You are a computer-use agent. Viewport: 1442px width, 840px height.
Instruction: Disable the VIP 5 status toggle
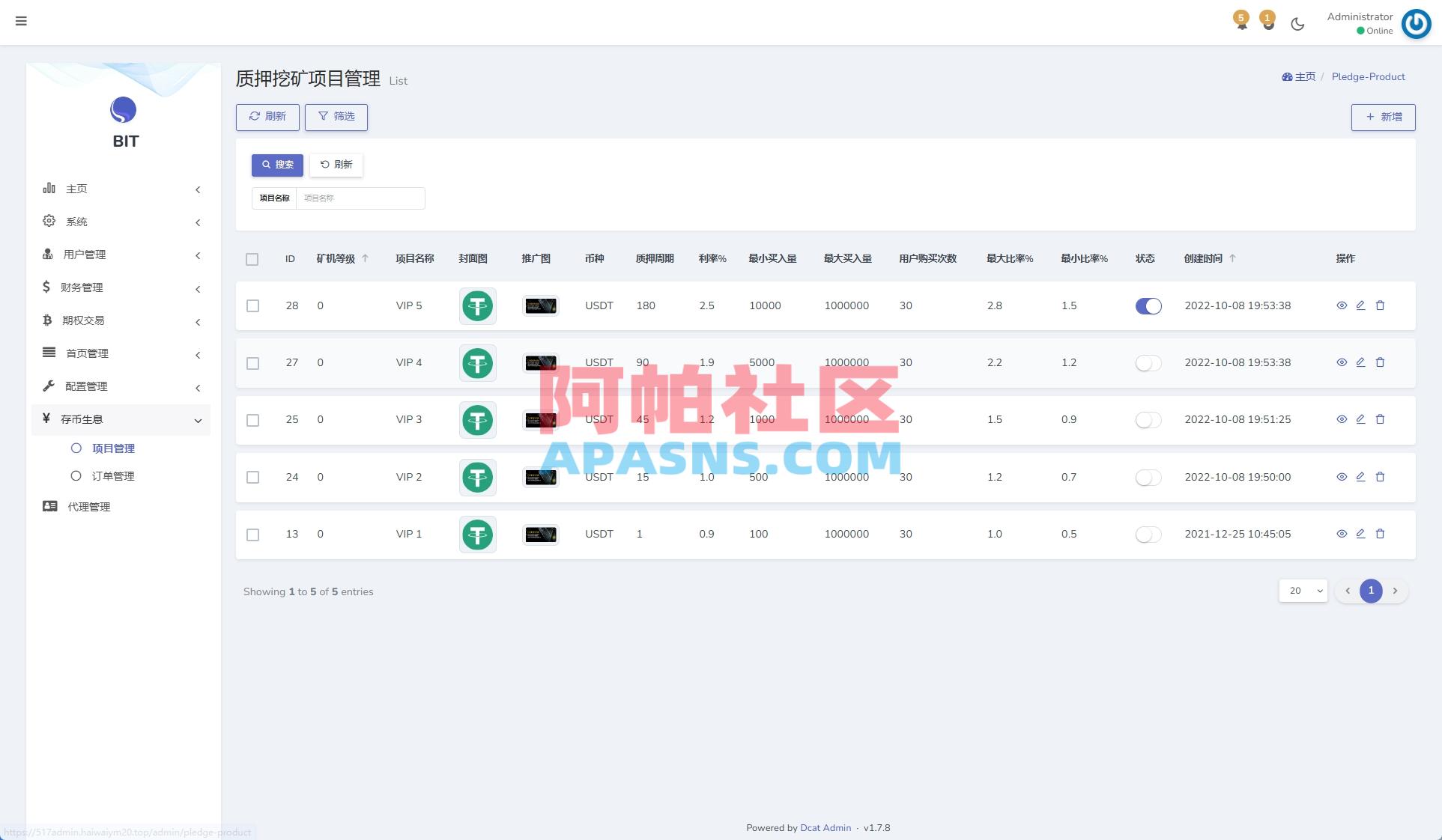pyautogui.click(x=1148, y=305)
